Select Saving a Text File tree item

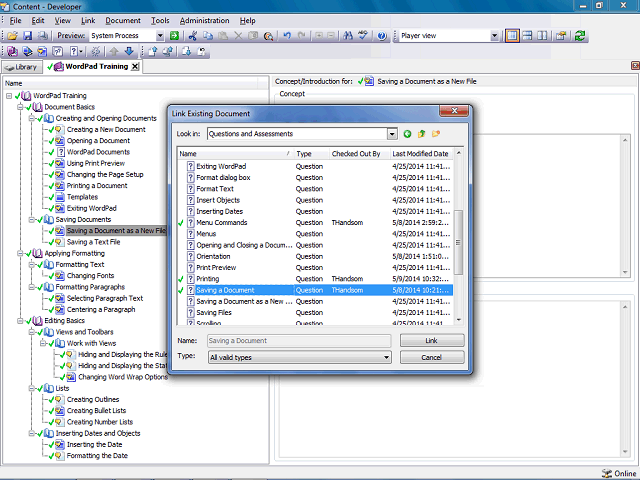[x=93, y=242]
